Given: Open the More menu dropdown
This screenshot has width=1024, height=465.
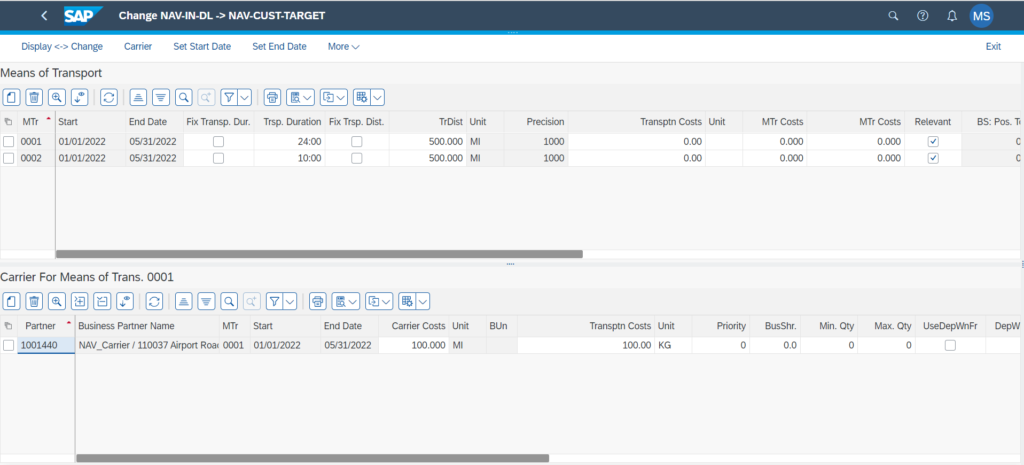Looking at the screenshot, I should click(343, 46).
